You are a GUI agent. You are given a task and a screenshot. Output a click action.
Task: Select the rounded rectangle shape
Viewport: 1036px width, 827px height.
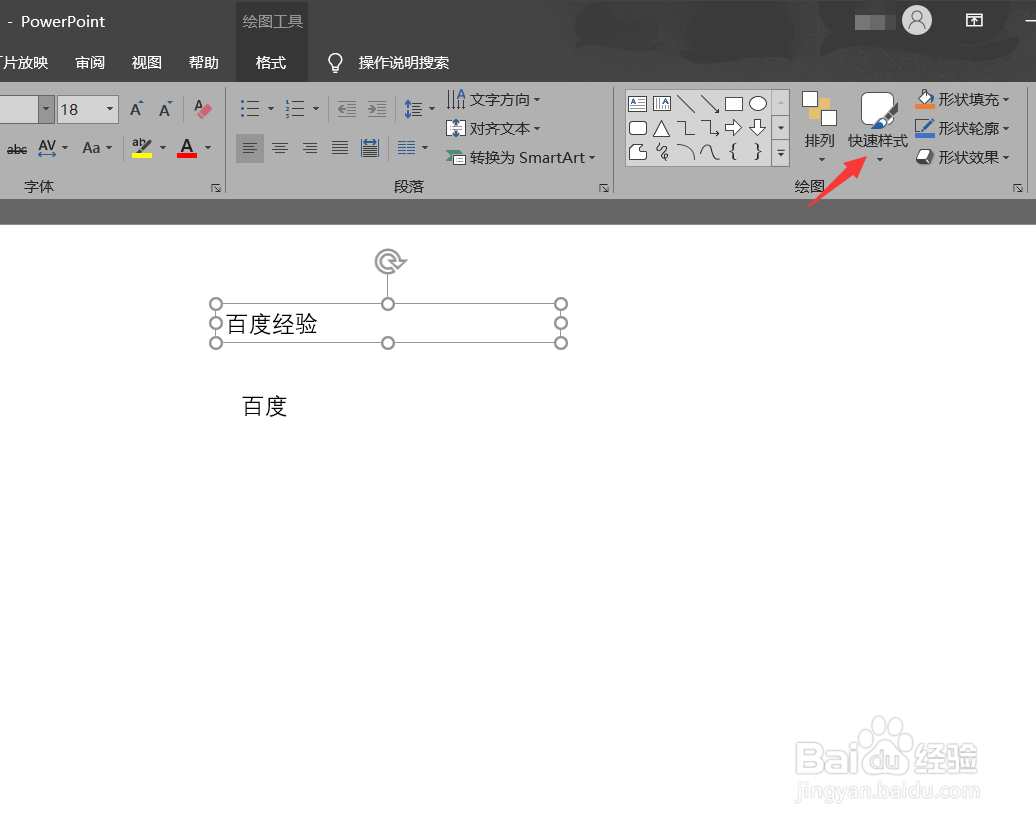(x=638, y=128)
